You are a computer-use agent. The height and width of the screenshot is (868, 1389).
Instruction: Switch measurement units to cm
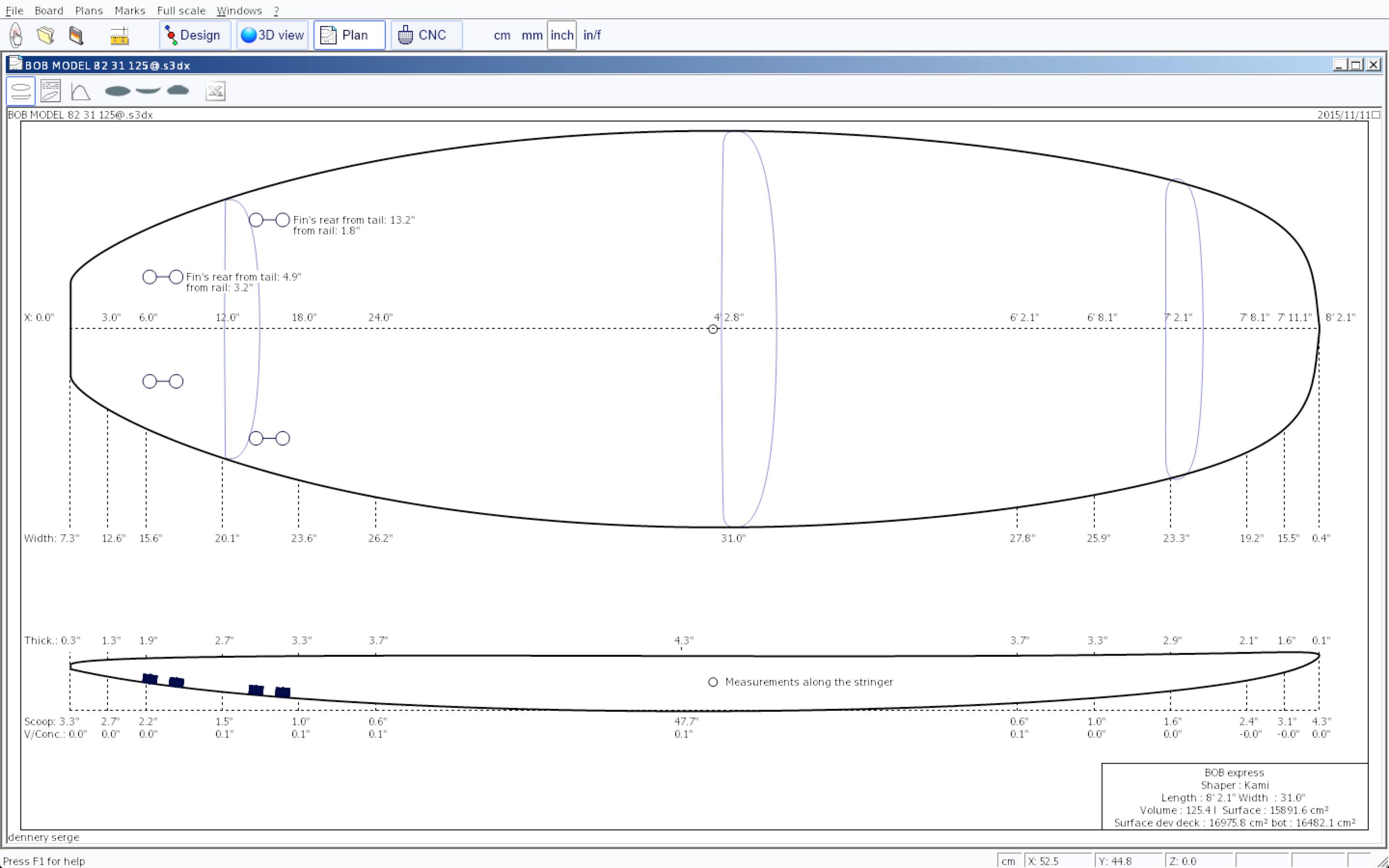502,35
